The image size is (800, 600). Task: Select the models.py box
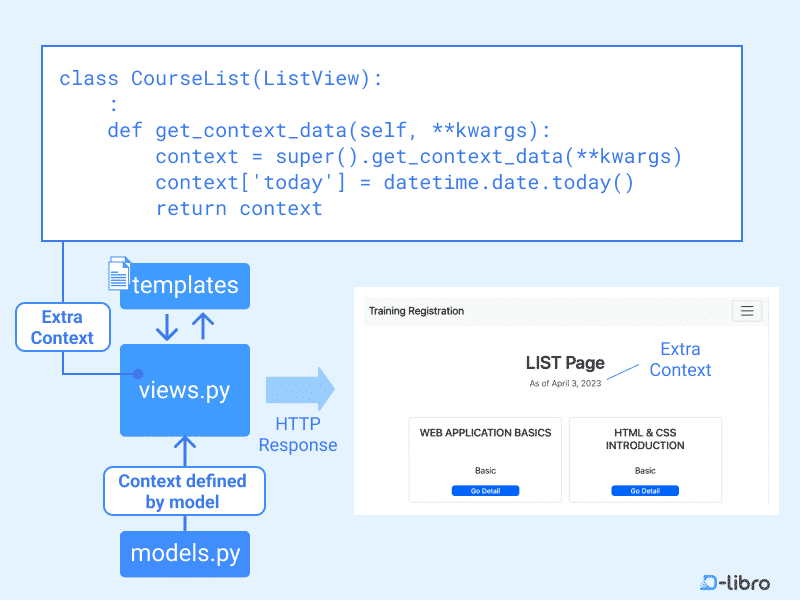[x=184, y=554]
